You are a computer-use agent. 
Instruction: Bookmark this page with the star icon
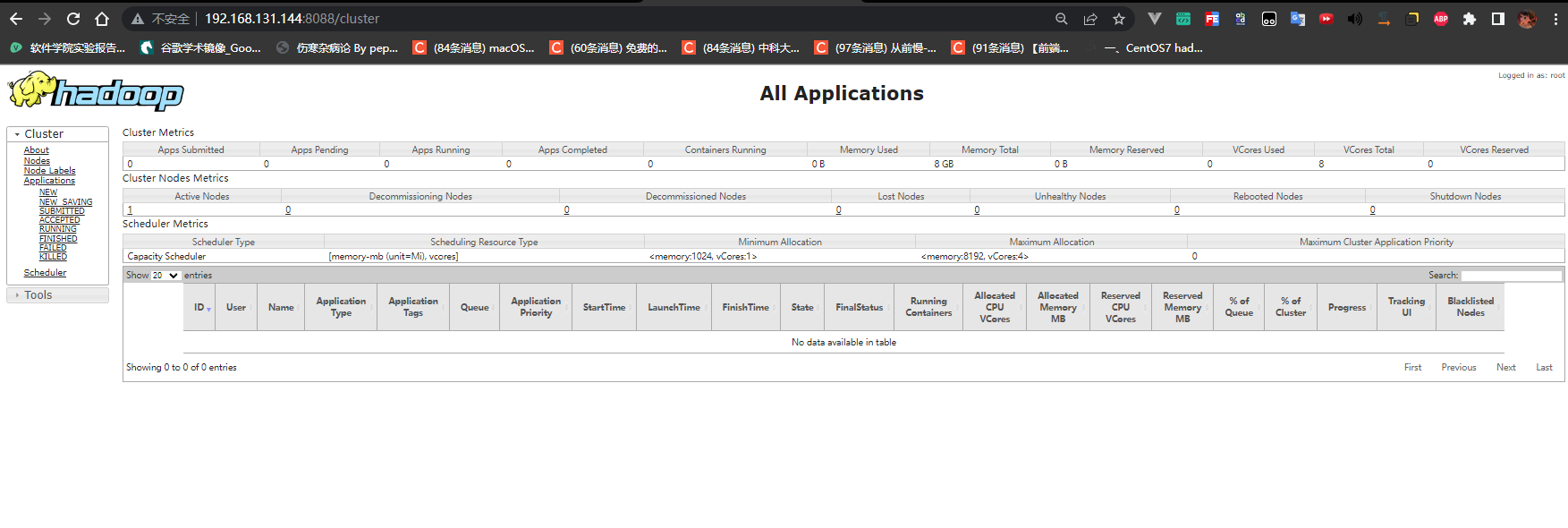pyautogui.click(x=1118, y=19)
